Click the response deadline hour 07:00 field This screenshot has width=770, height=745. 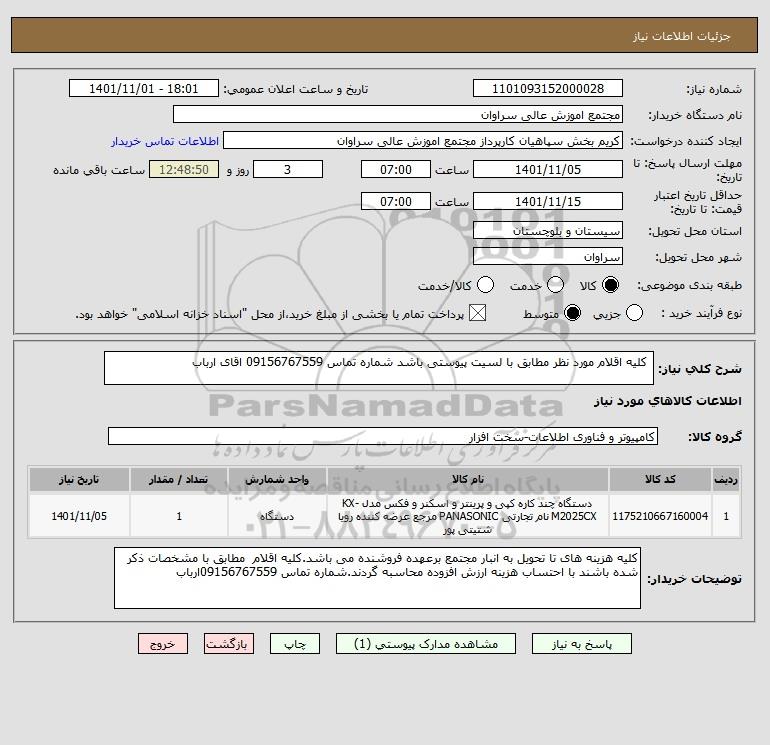[x=396, y=169]
